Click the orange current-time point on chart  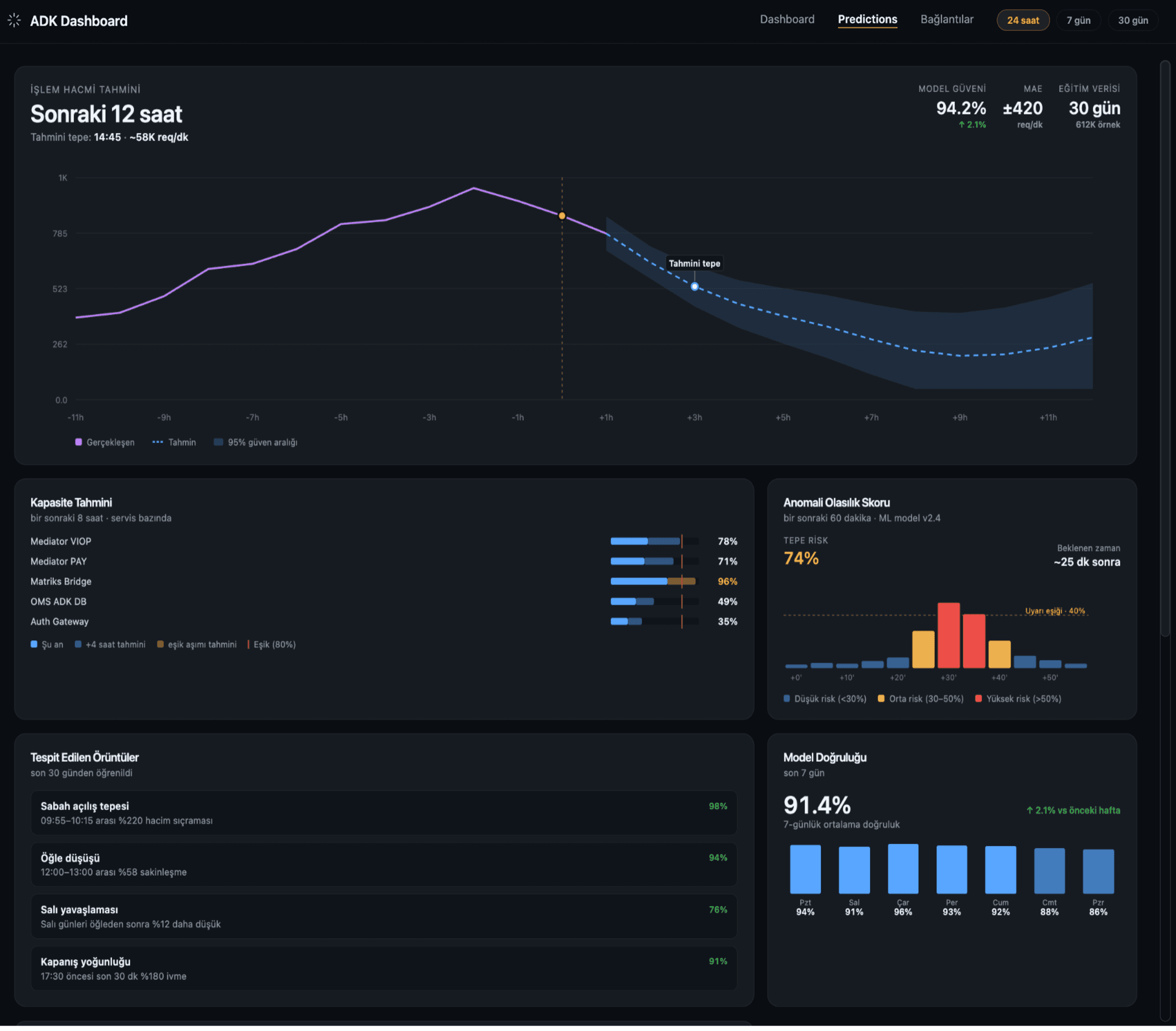pyautogui.click(x=562, y=216)
